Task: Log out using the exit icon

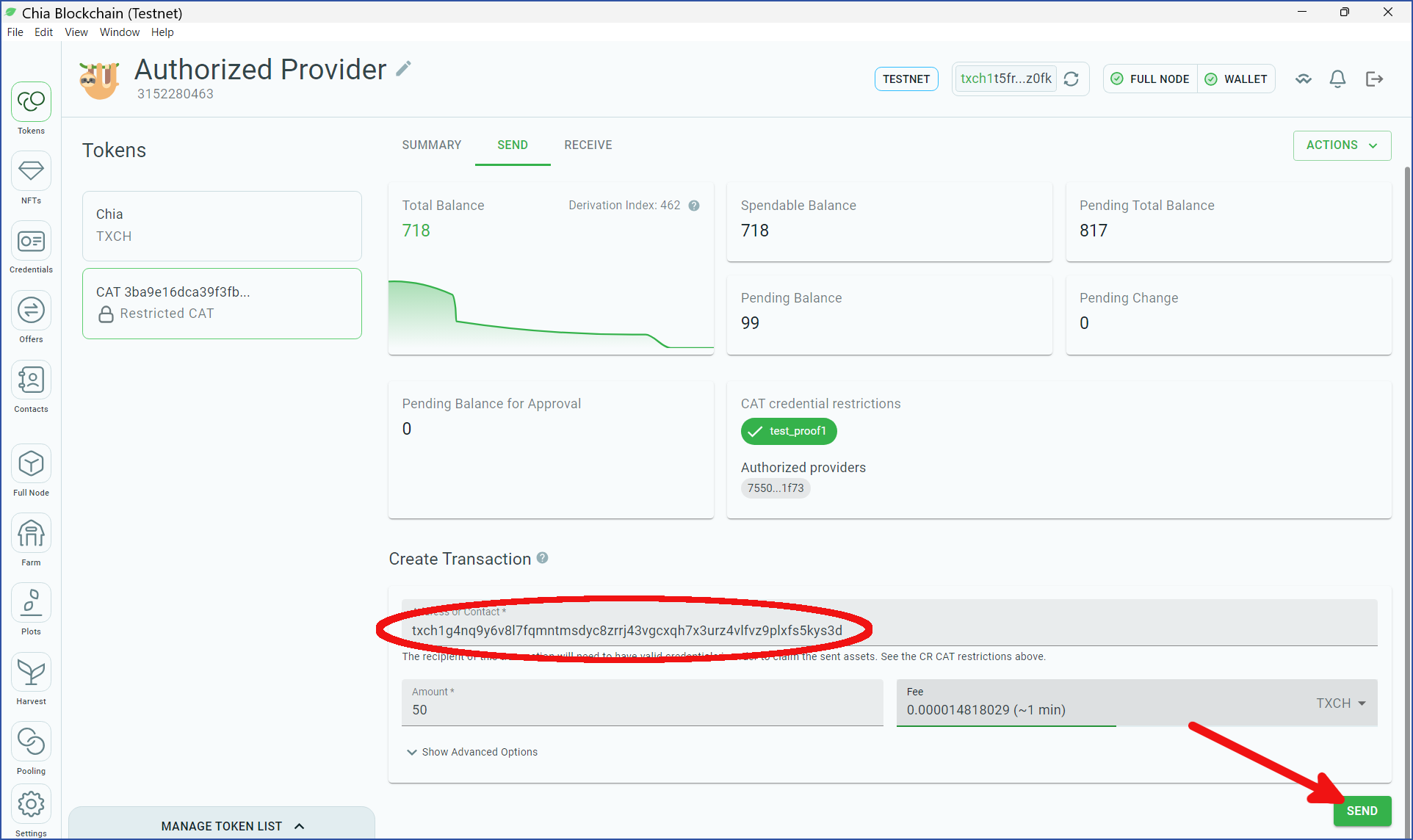Action: pyautogui.click(x=1374, y=79)
